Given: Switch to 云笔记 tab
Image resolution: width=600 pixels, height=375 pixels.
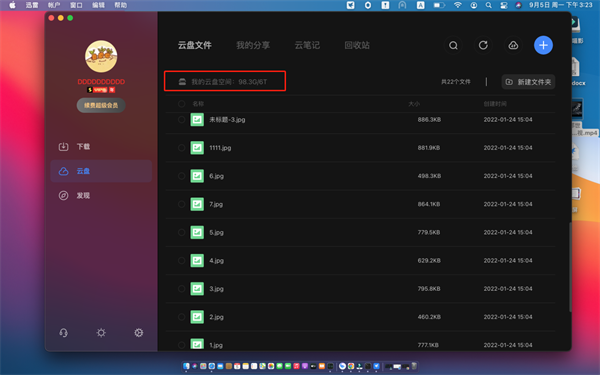Looking at the screenshot, I should click(x=307, y=45).
